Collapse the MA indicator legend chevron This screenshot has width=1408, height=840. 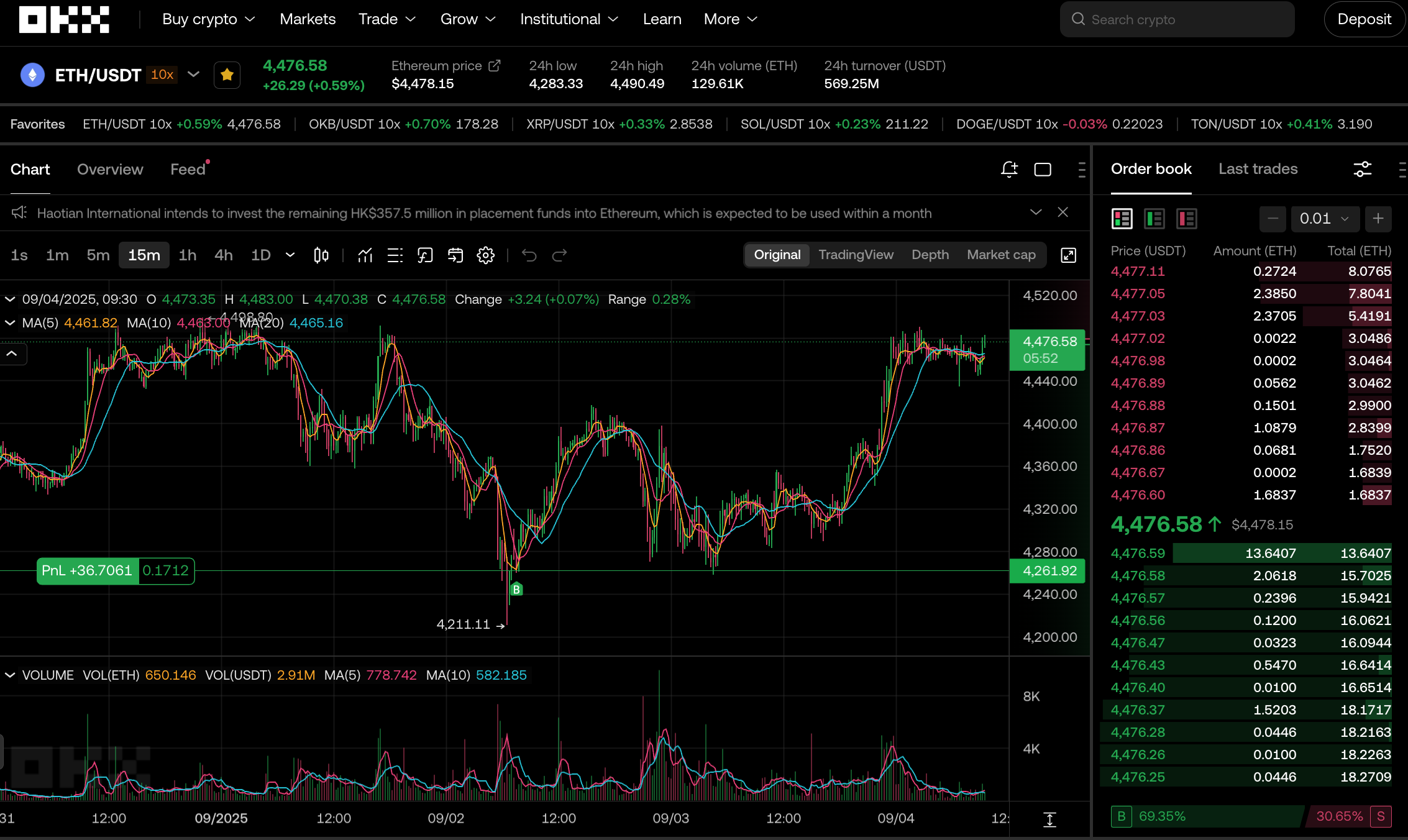click(x=10, y=323)
